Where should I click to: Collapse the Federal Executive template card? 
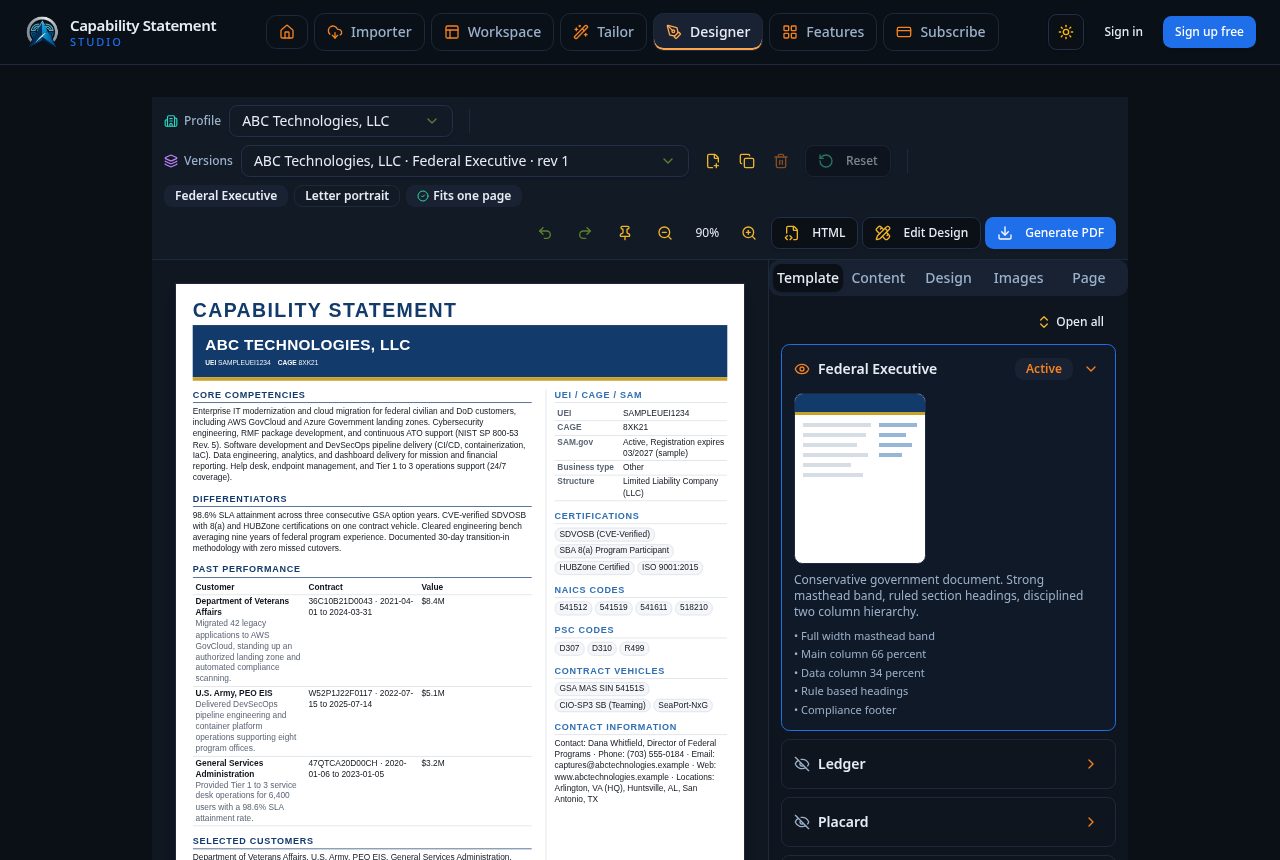tap(1091, 369)
